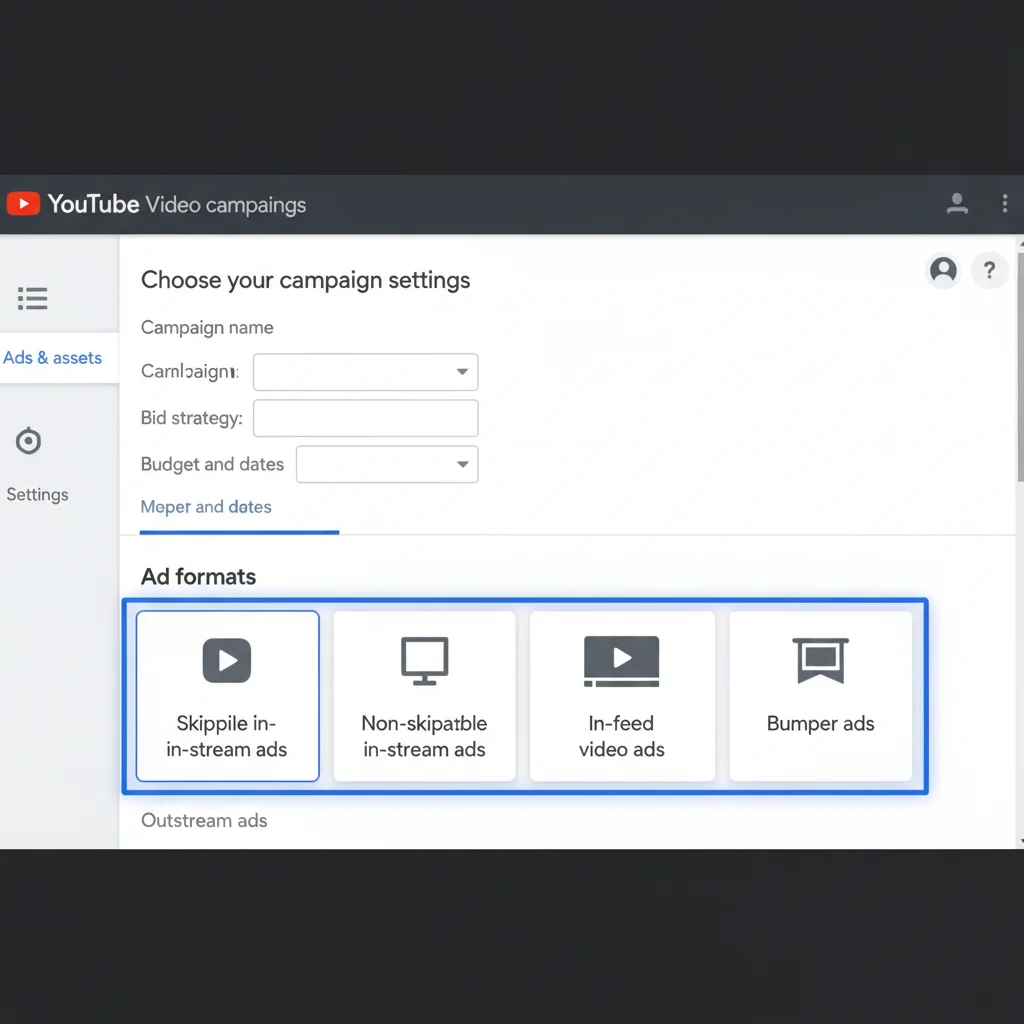The height and width of the screenshot is (1024, 1024).
Task: Choose the Skippile in-stream ads card
Action: coord(227,696)
